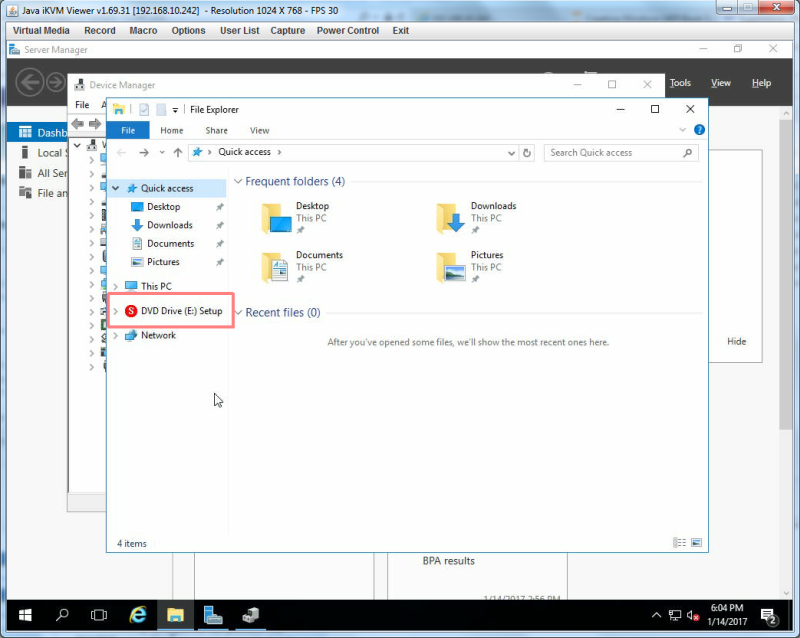Switch to details view layout icon
This screenshot has height=638, width=800.
pos(679,543)
